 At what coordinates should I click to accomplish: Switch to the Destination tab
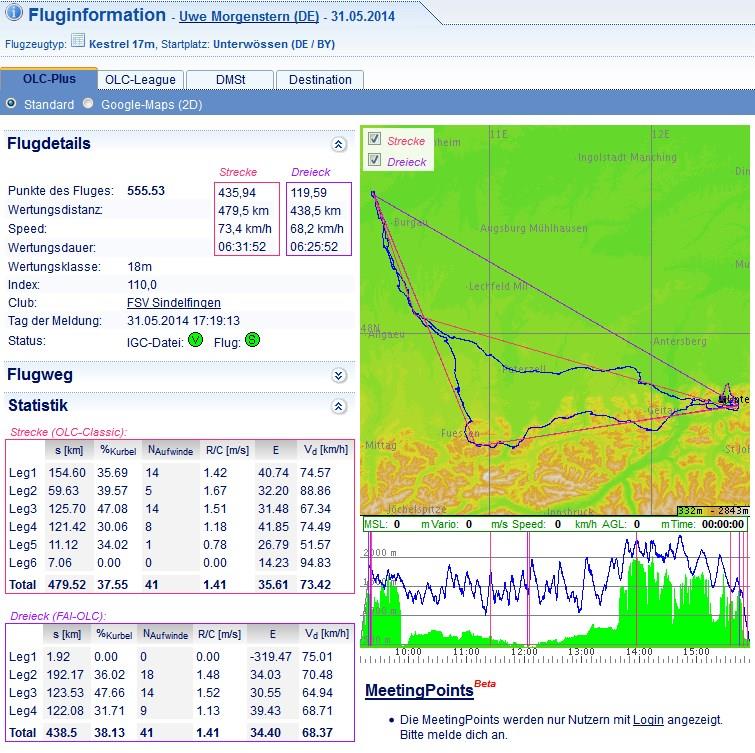320,80
